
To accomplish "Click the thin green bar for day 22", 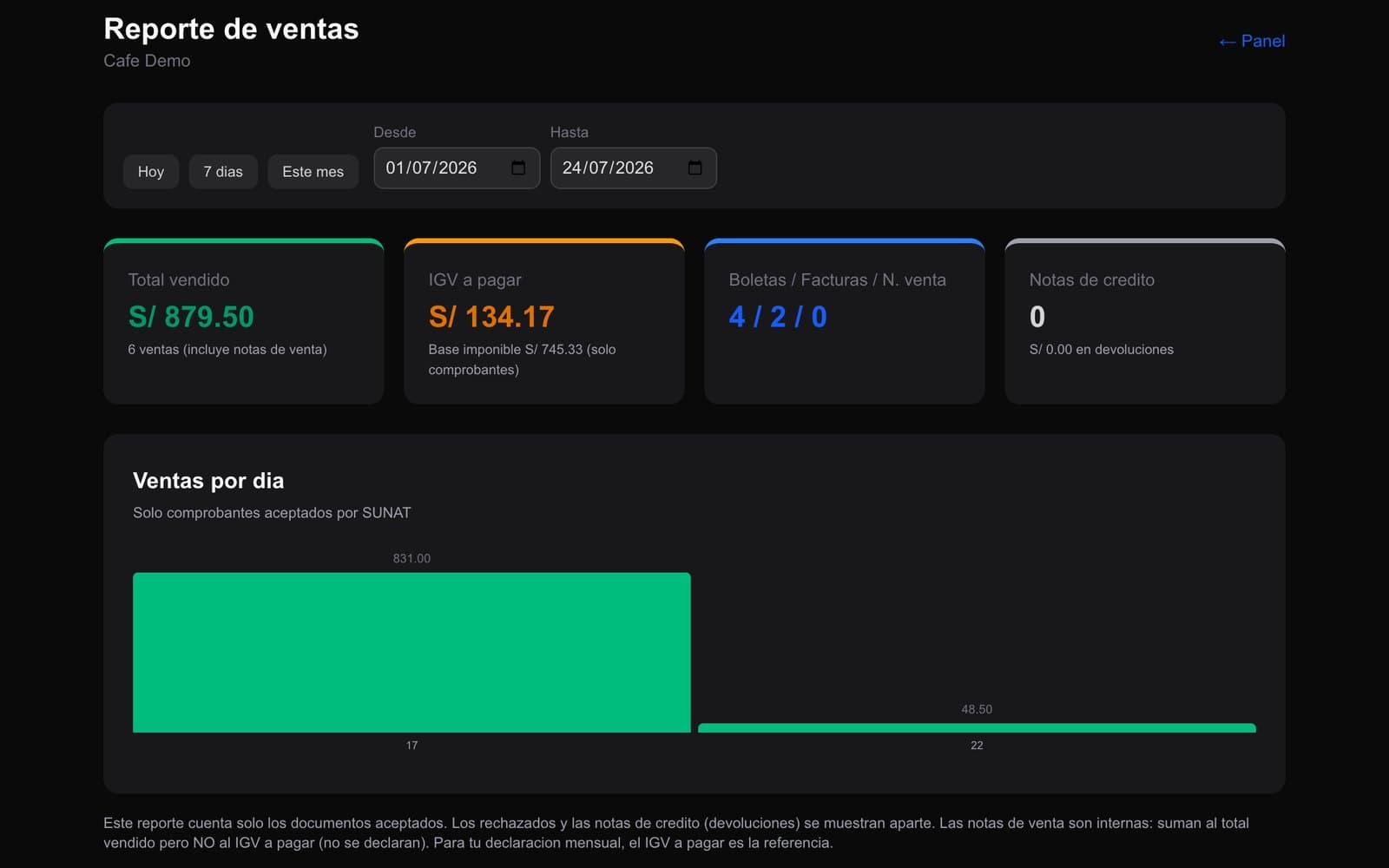I will click(x=977, y=727).
